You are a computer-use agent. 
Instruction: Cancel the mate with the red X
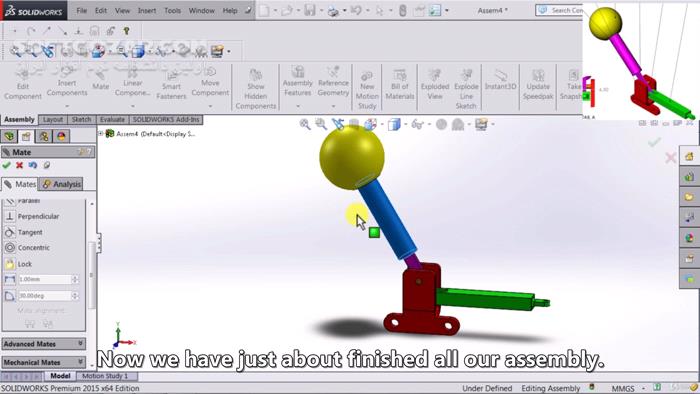(20, 165)
